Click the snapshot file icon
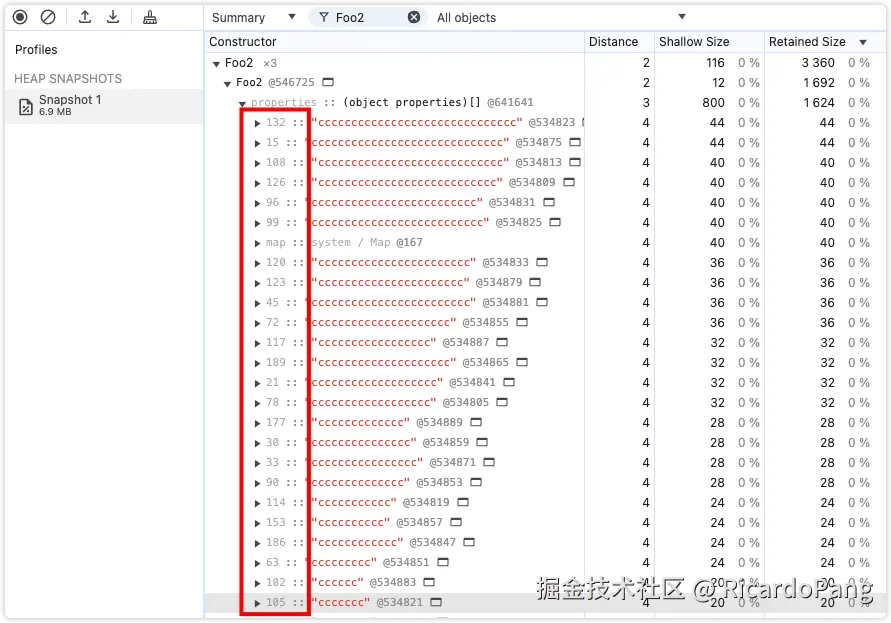 (x=26, y=106)
